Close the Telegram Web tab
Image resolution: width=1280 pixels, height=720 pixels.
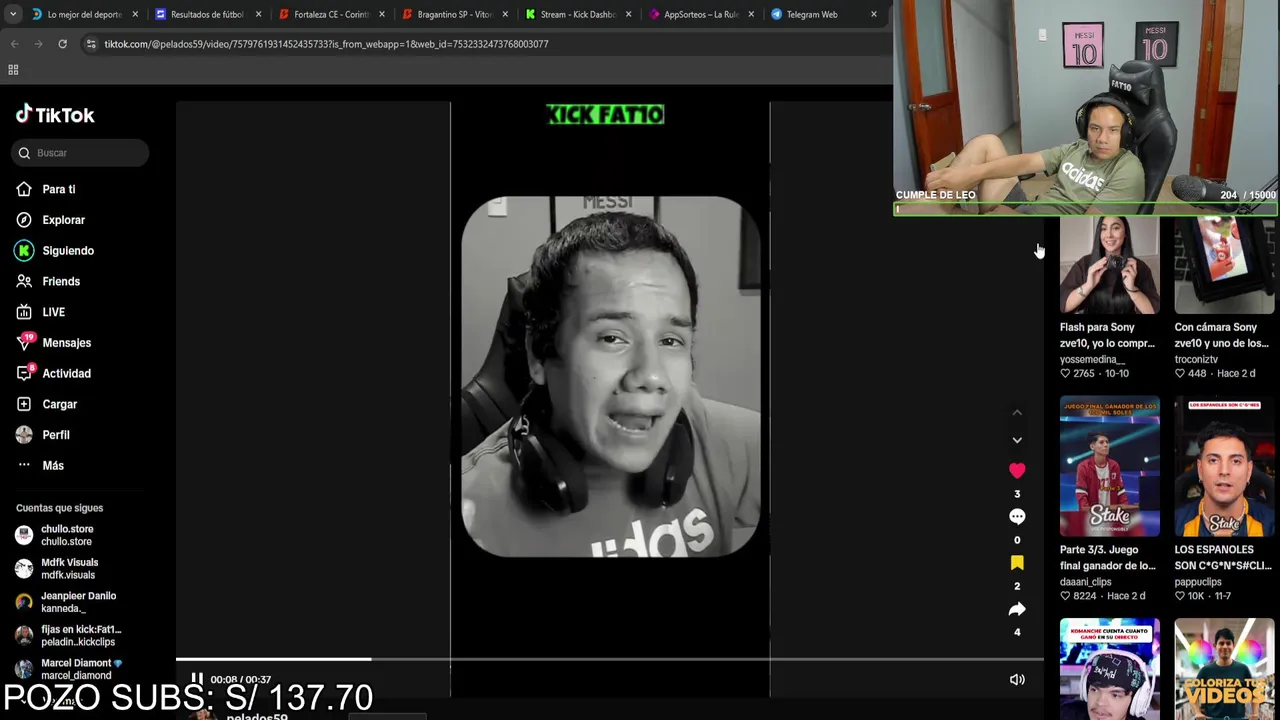pyautogui.click(x=873, y=14)
